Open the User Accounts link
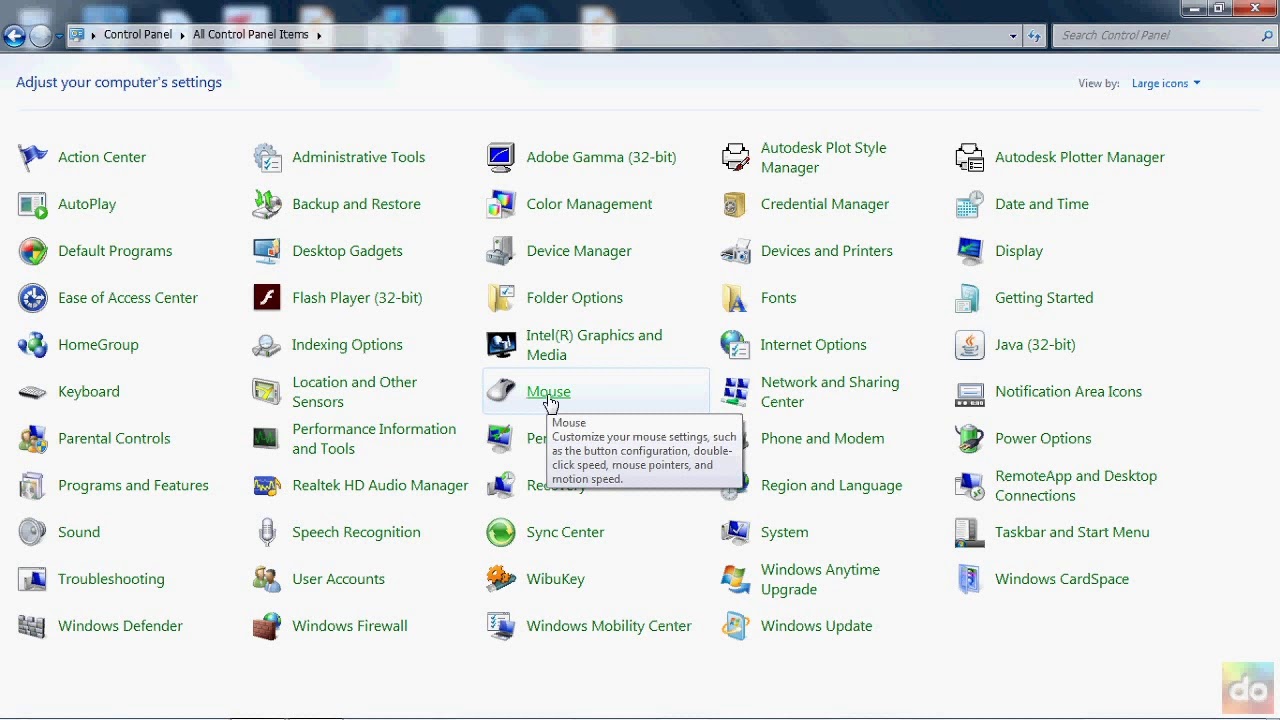 (x=338, y=579)
